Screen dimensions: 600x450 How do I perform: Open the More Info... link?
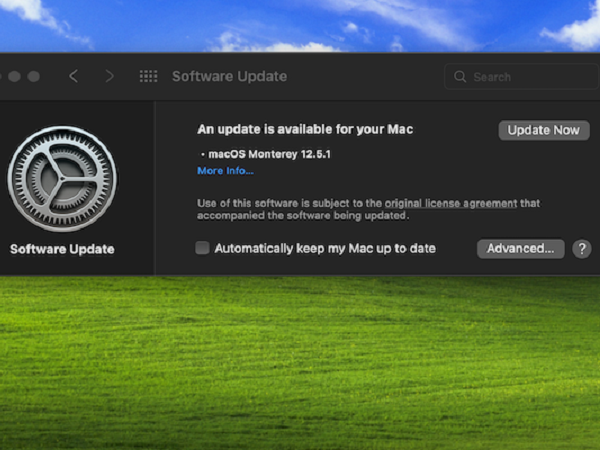pyautogui.click(x=225, y=171)
